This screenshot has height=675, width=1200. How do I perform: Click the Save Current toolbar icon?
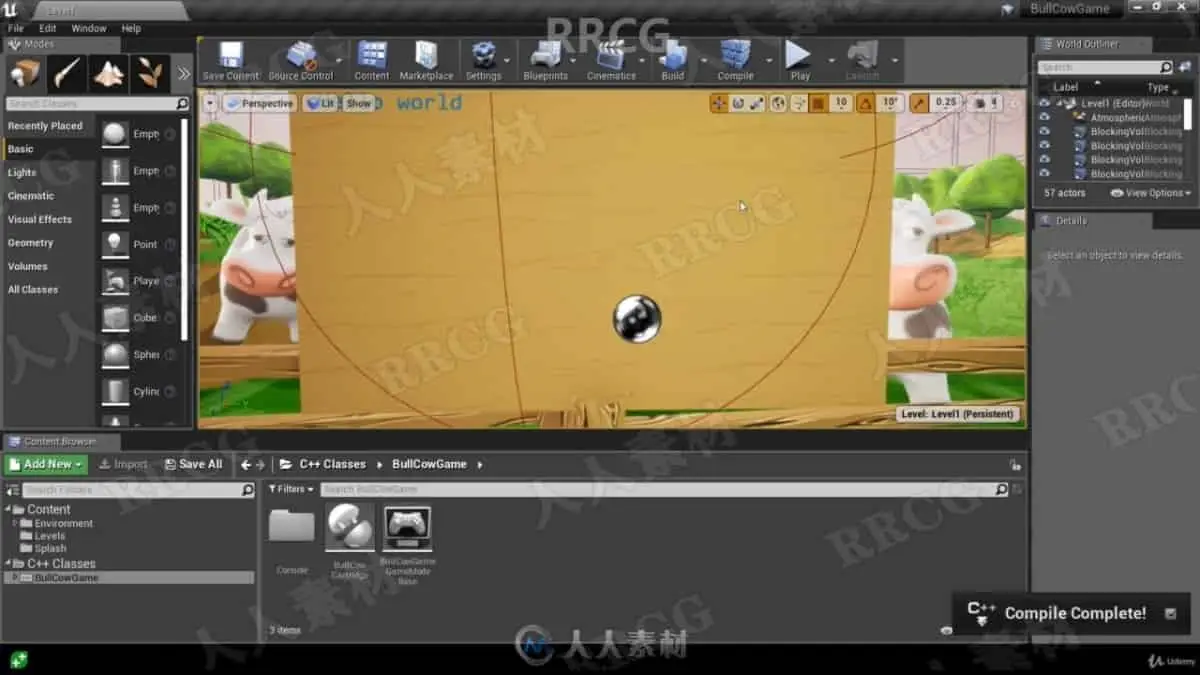(231, 61)
